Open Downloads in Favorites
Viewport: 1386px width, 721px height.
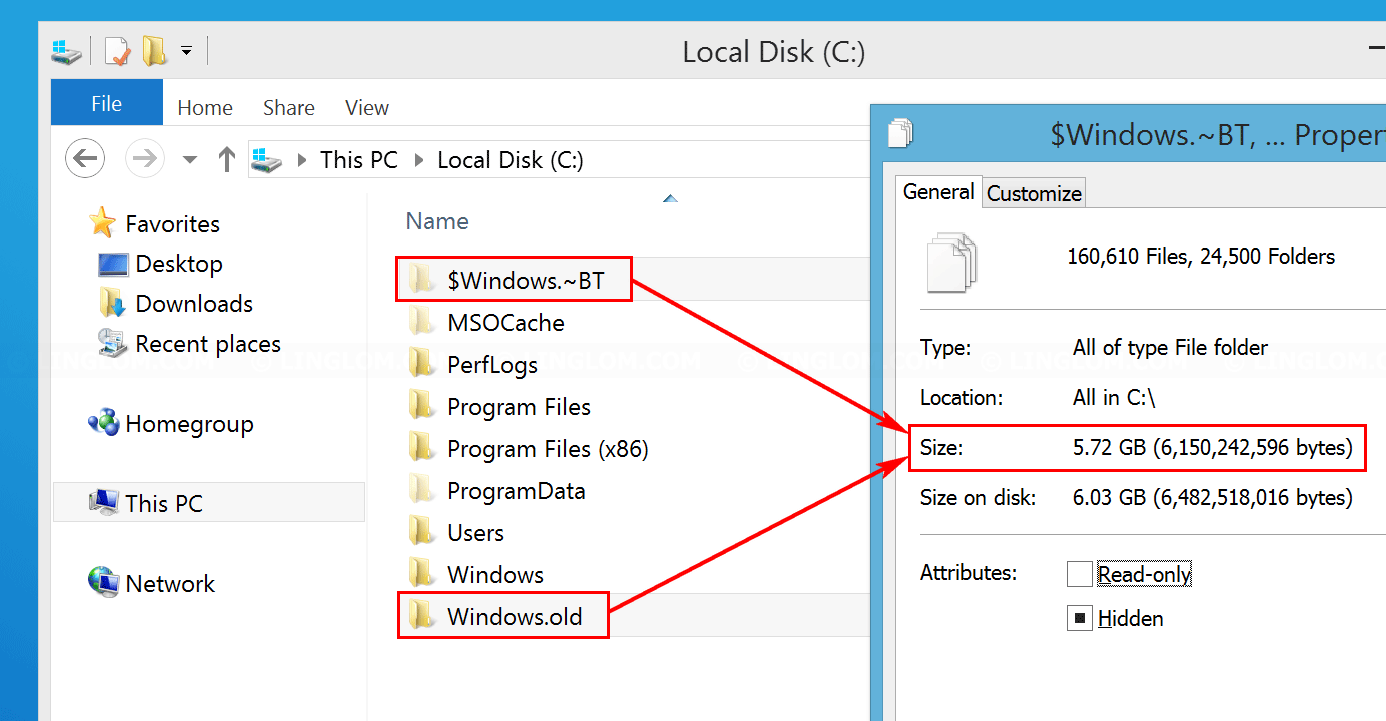click(194, 304)
